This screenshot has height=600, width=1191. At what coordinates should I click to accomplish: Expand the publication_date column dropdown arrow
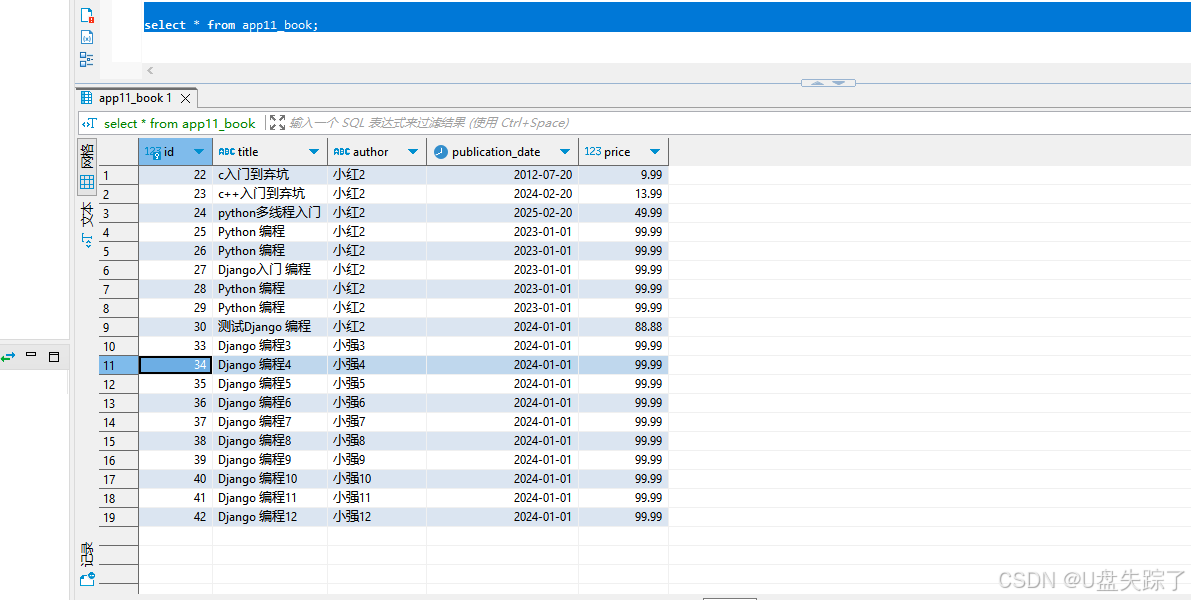(565, 152)
